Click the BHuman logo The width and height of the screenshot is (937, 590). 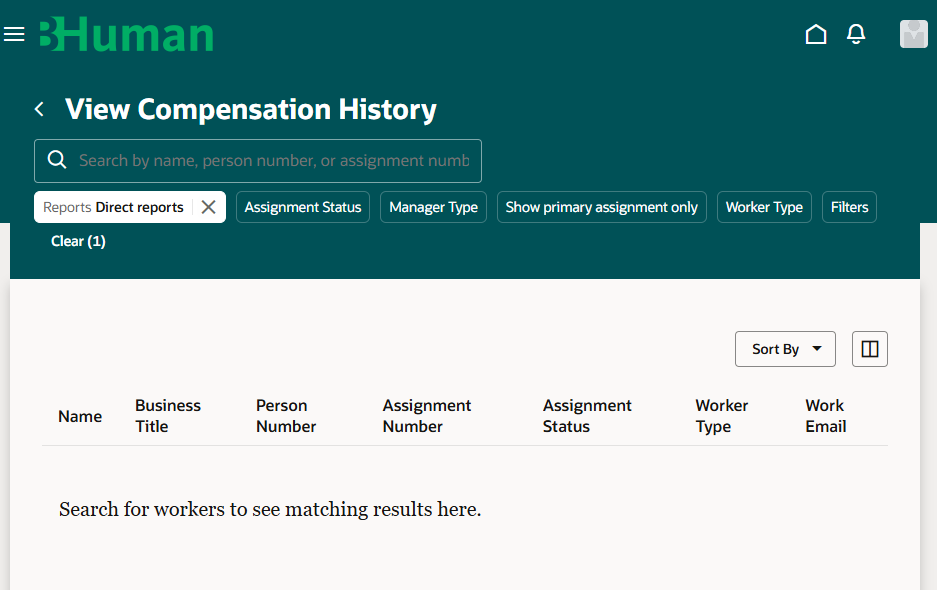coord(127,35)
